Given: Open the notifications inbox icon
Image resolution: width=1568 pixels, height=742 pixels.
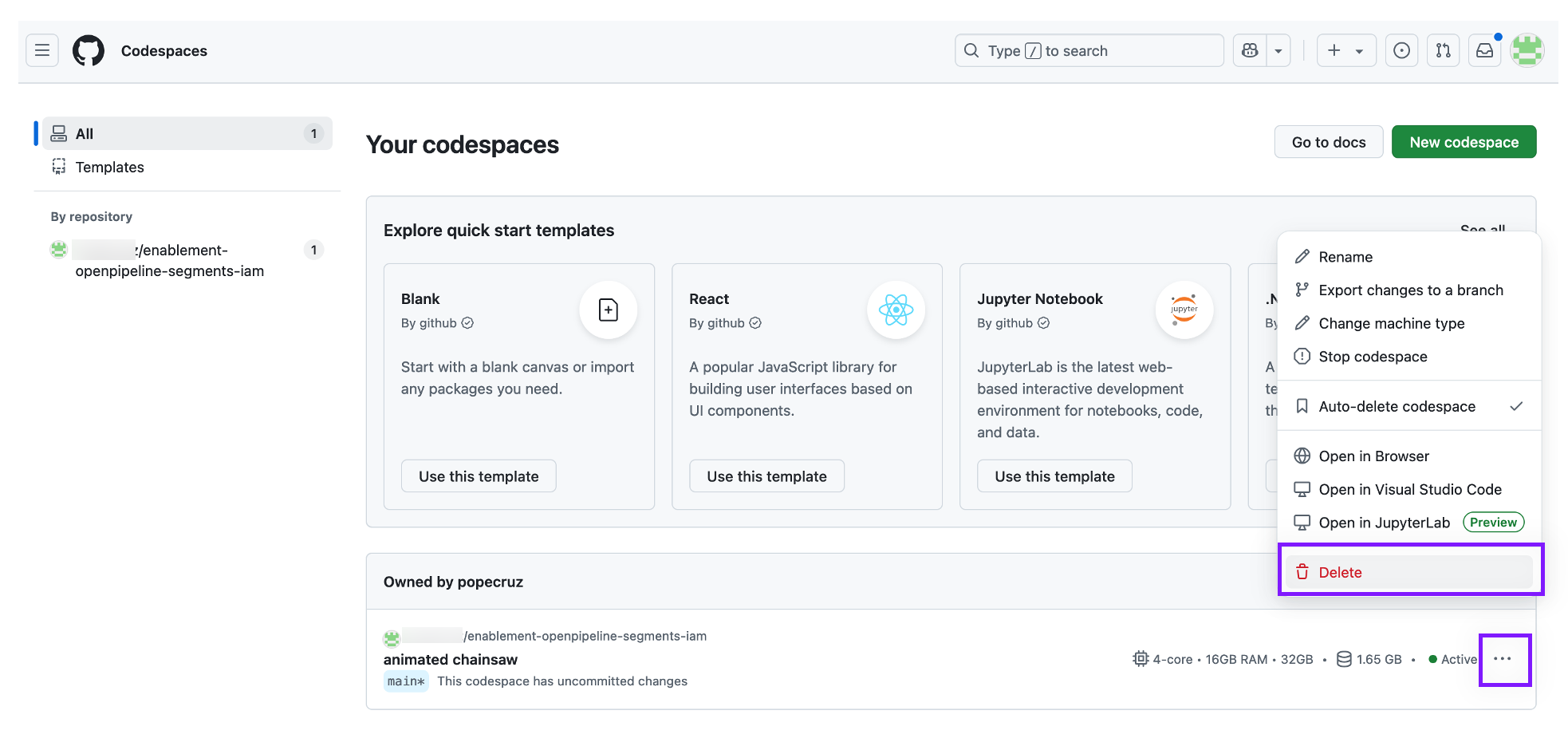Looking at the screenshot, I should (1484, 50).
